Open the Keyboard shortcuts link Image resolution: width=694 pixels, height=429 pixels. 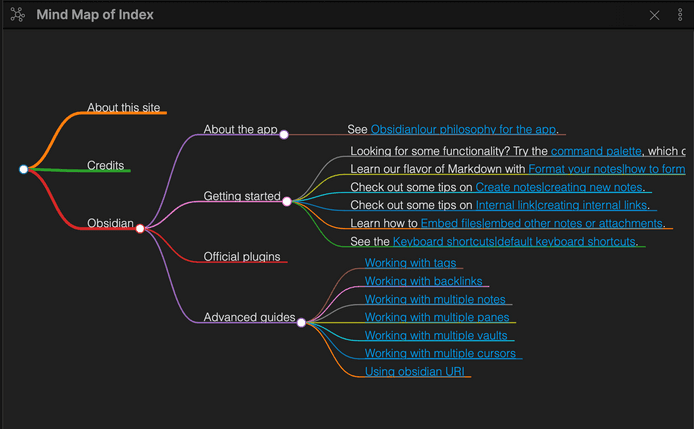pos(514,241)
